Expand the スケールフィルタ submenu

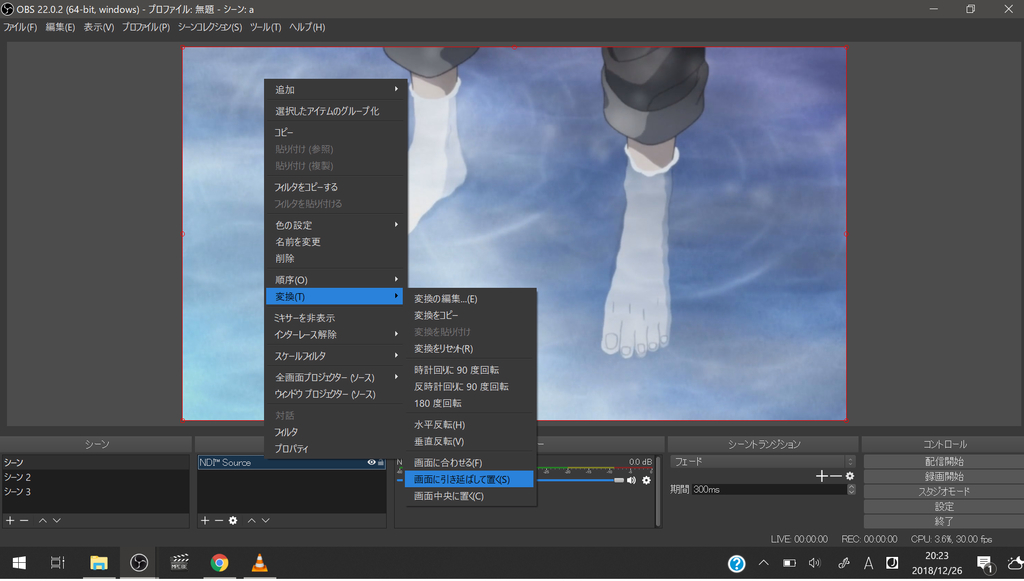[334, 356]
